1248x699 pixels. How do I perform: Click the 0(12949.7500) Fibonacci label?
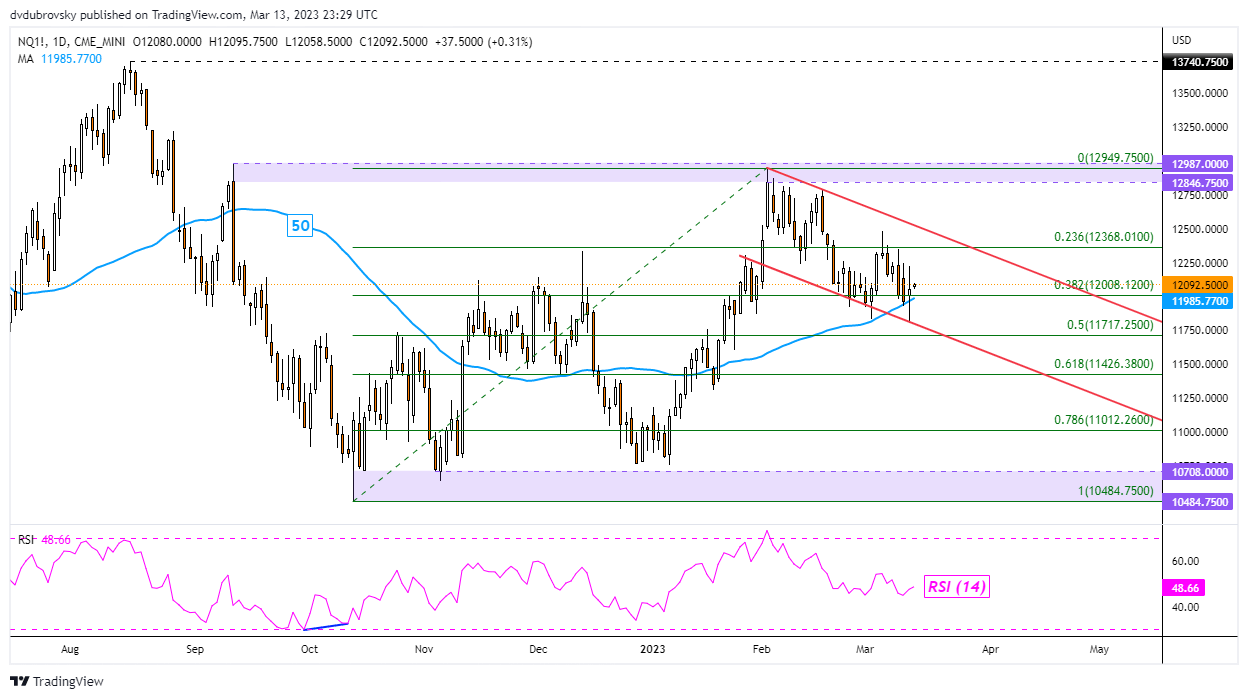1115,158
